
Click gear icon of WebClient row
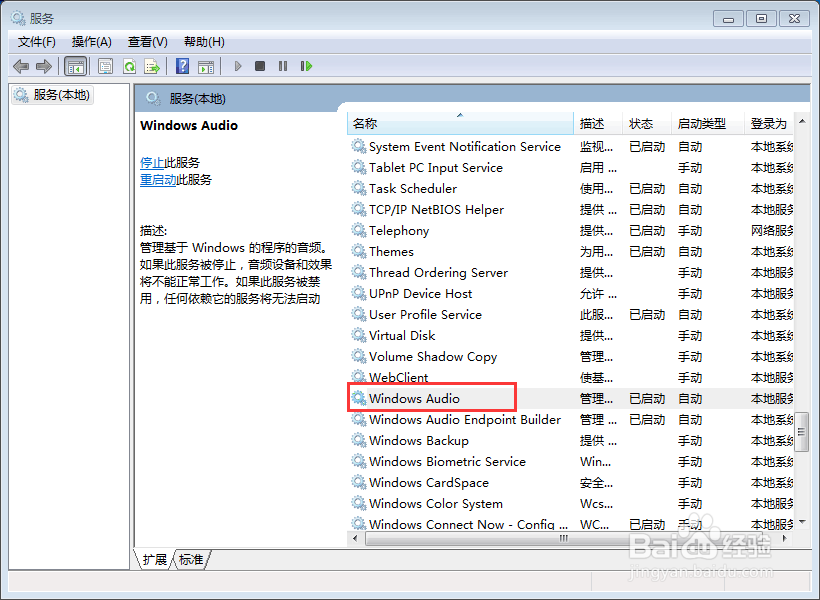[358, 377]
